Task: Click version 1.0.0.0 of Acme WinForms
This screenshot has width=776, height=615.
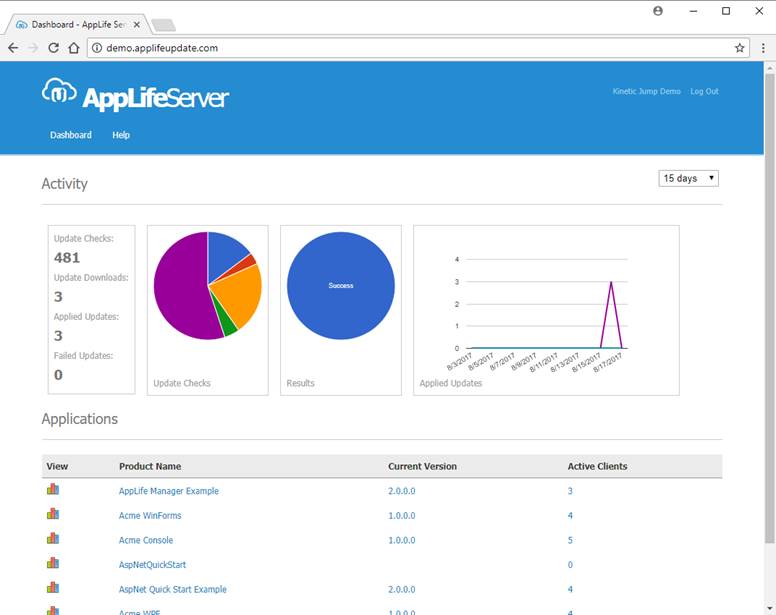Action: coord(402,516)
